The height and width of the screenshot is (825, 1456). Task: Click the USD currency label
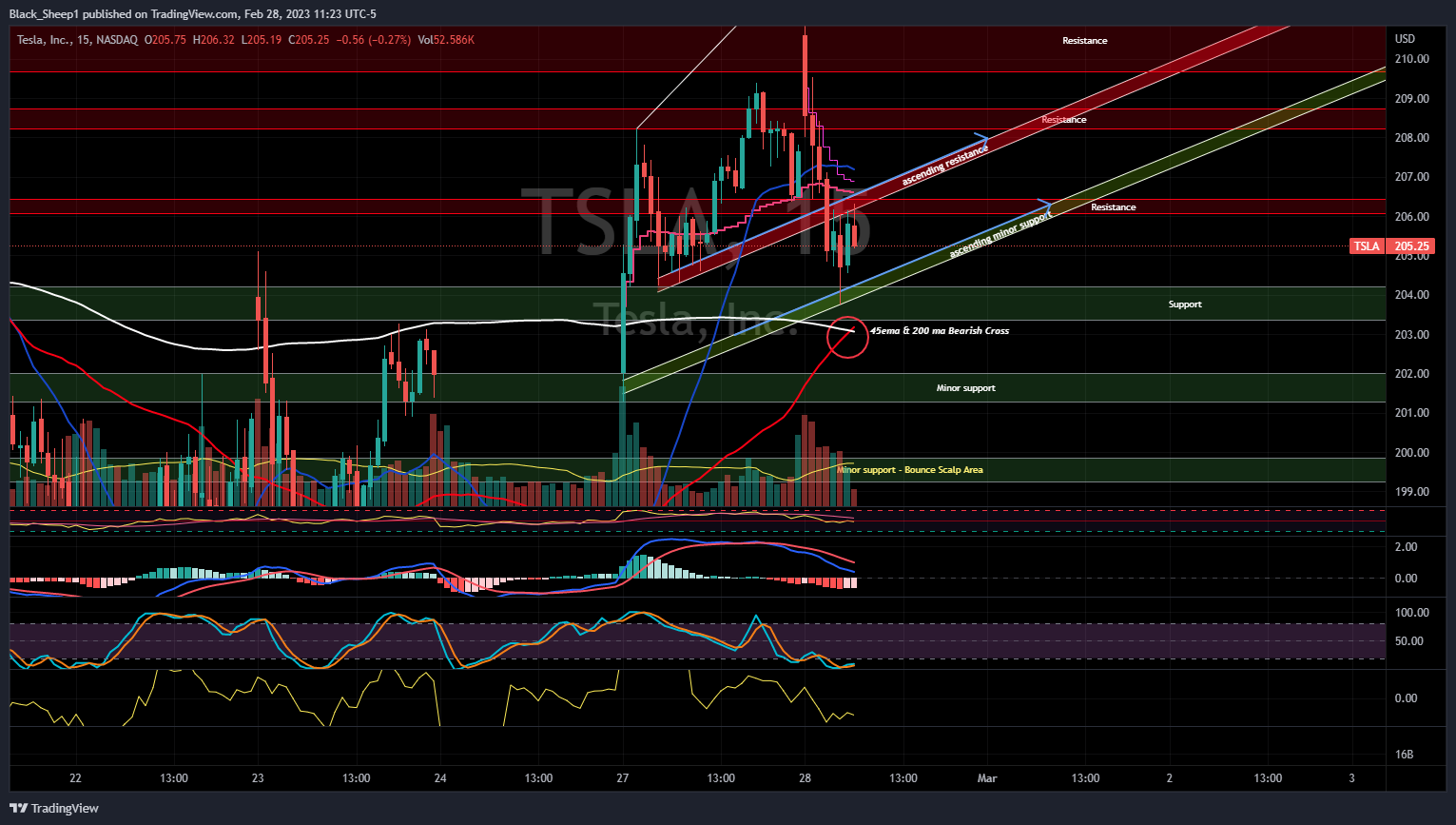(x=1405, y=39)
